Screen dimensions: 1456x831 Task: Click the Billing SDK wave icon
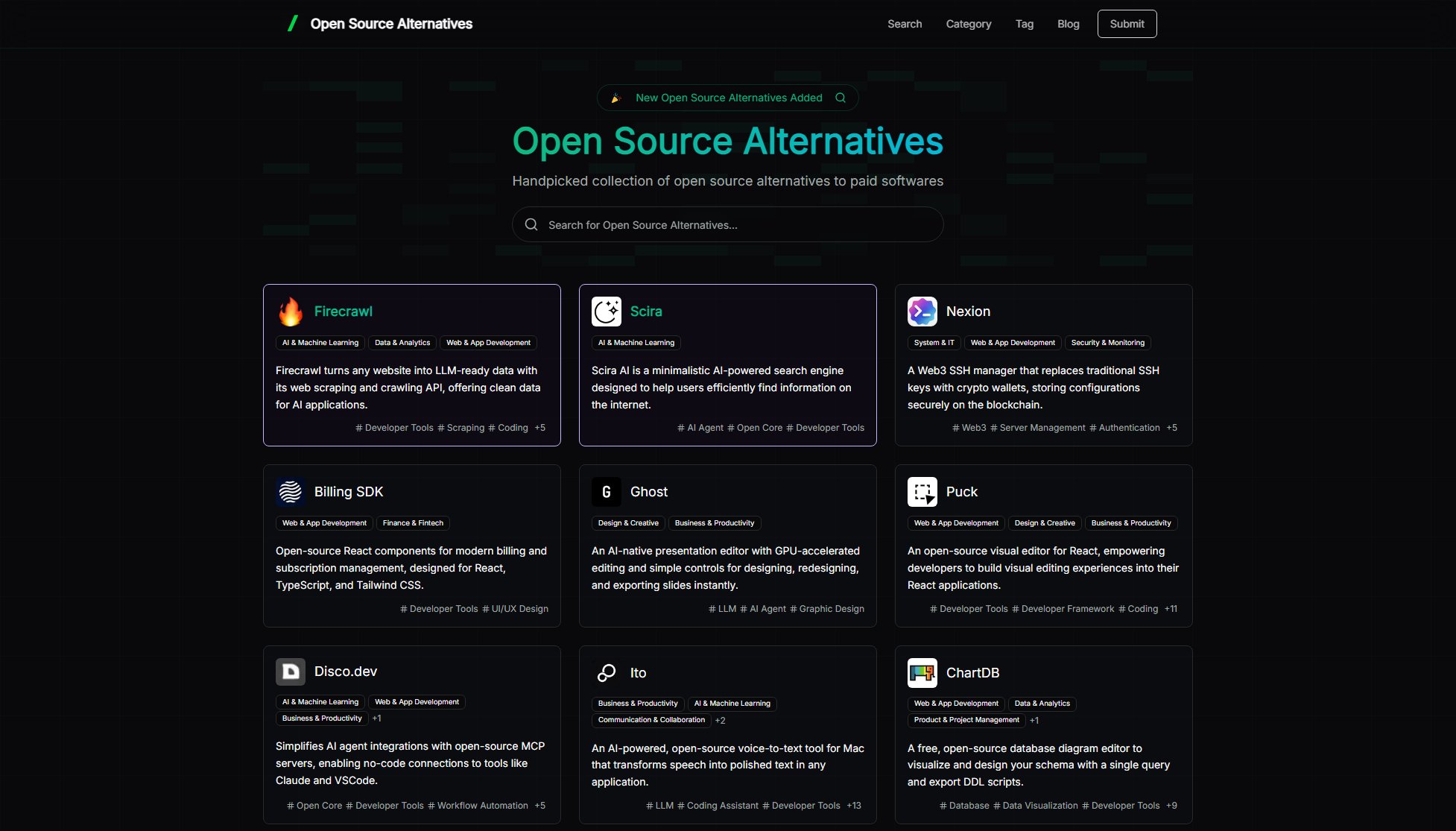click(x=291, y=492)
